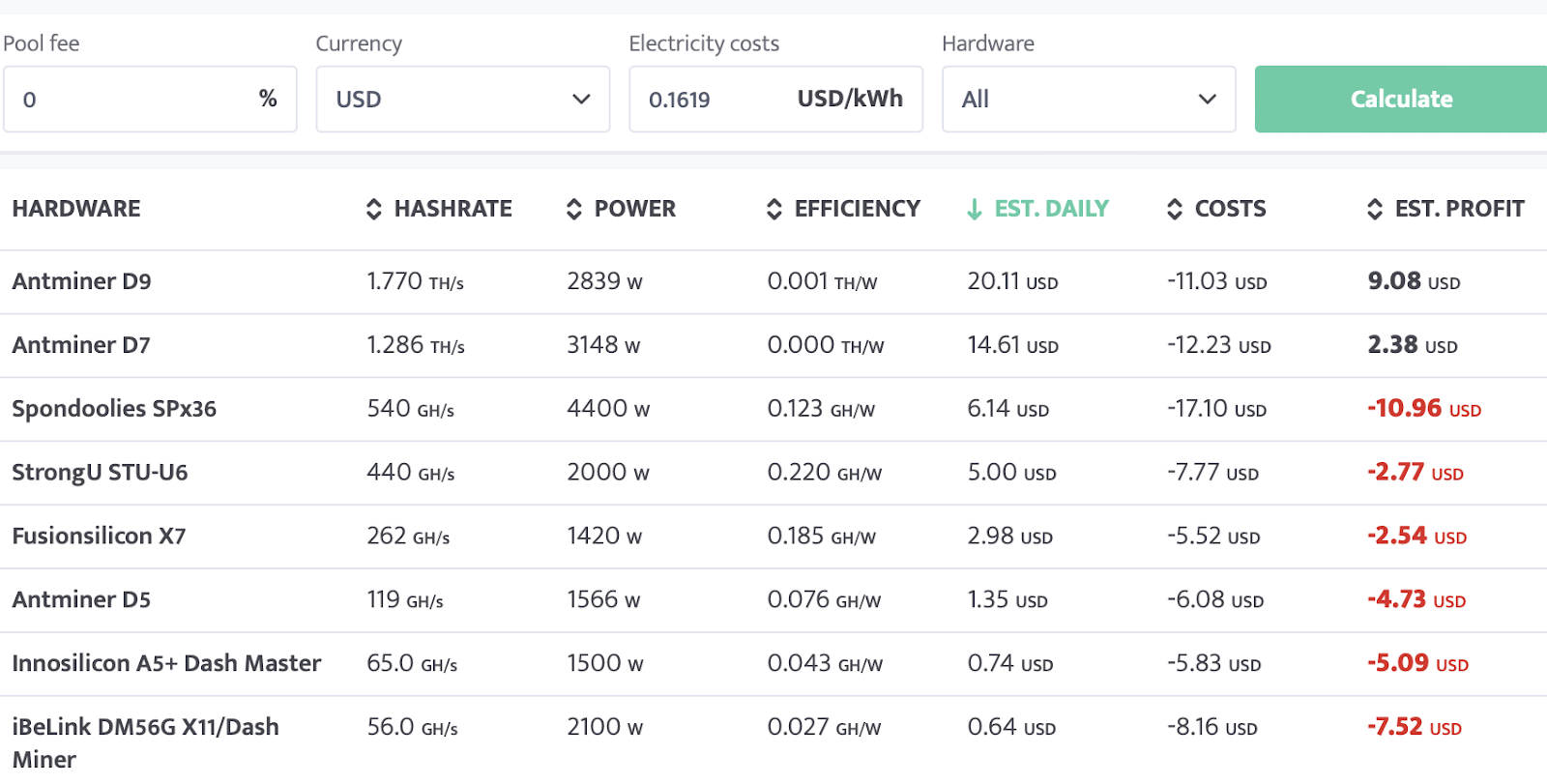Click the 0.027 GH/W efficiency value
The width and height of the screenshot is (1547, 784).
point(824,728)
